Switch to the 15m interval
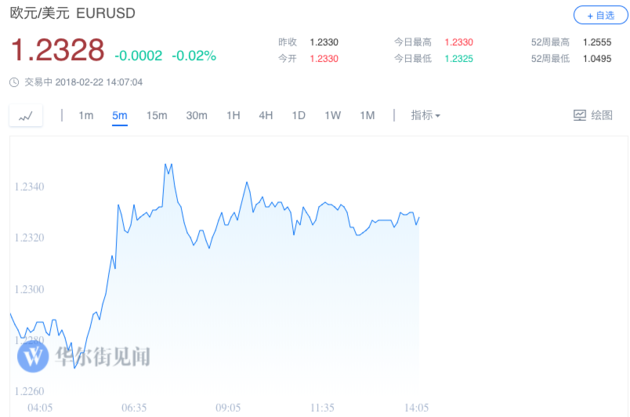The image size is (630, 417). [157, 116]
